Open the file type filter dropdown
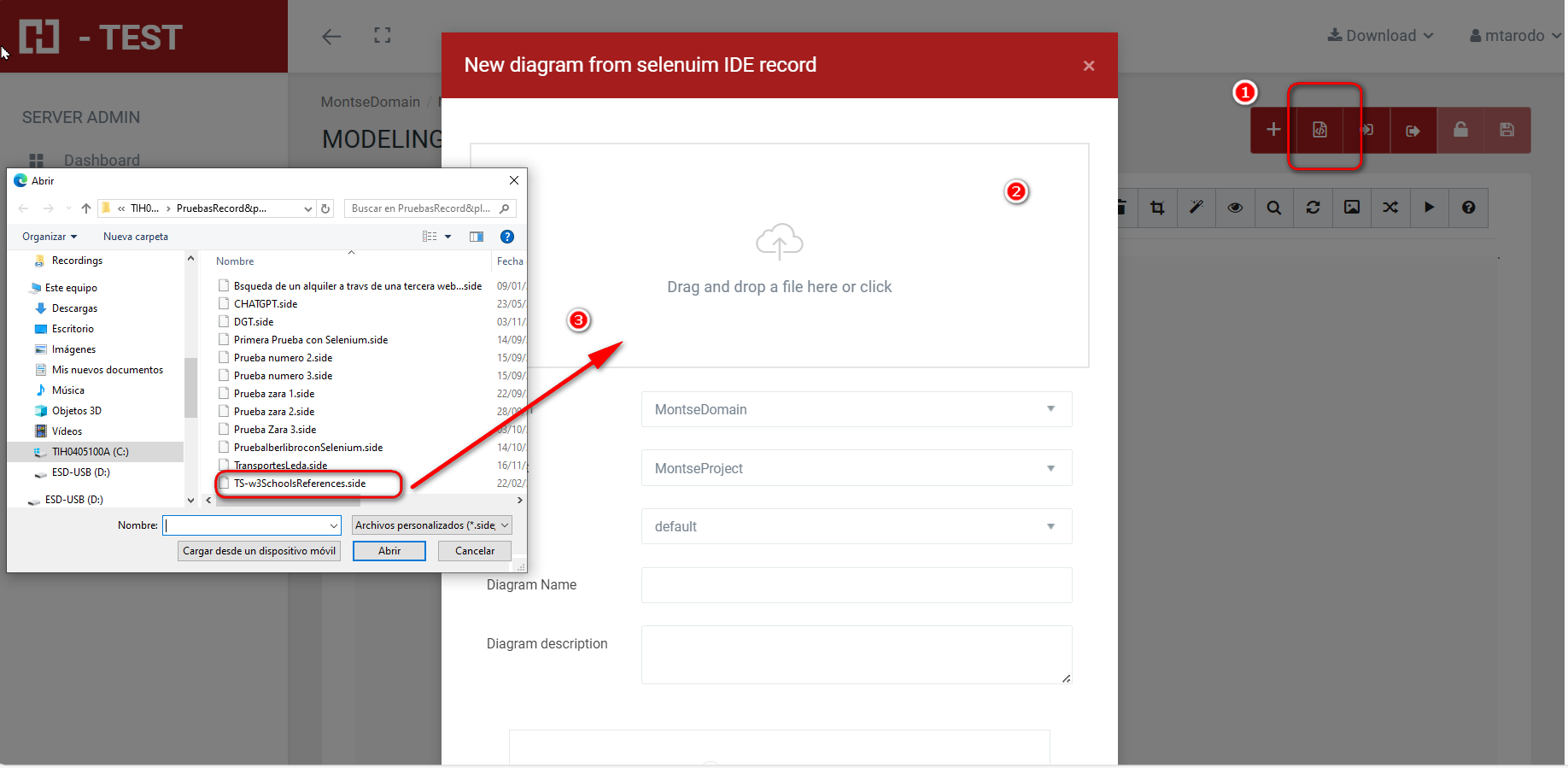Image resolution: width=1568 pixels, height=768 pixels. coord(431,525)
